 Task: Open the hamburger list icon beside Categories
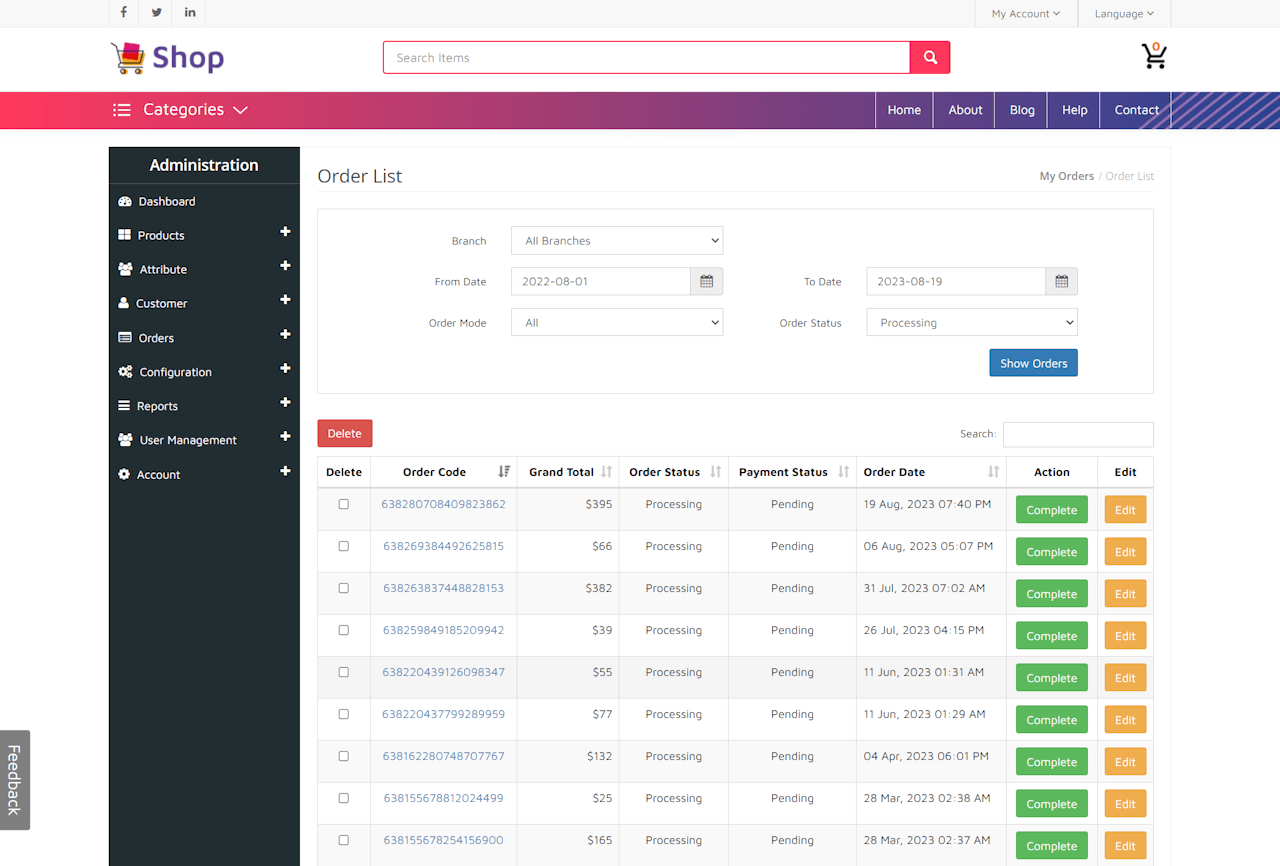point(122,110)
